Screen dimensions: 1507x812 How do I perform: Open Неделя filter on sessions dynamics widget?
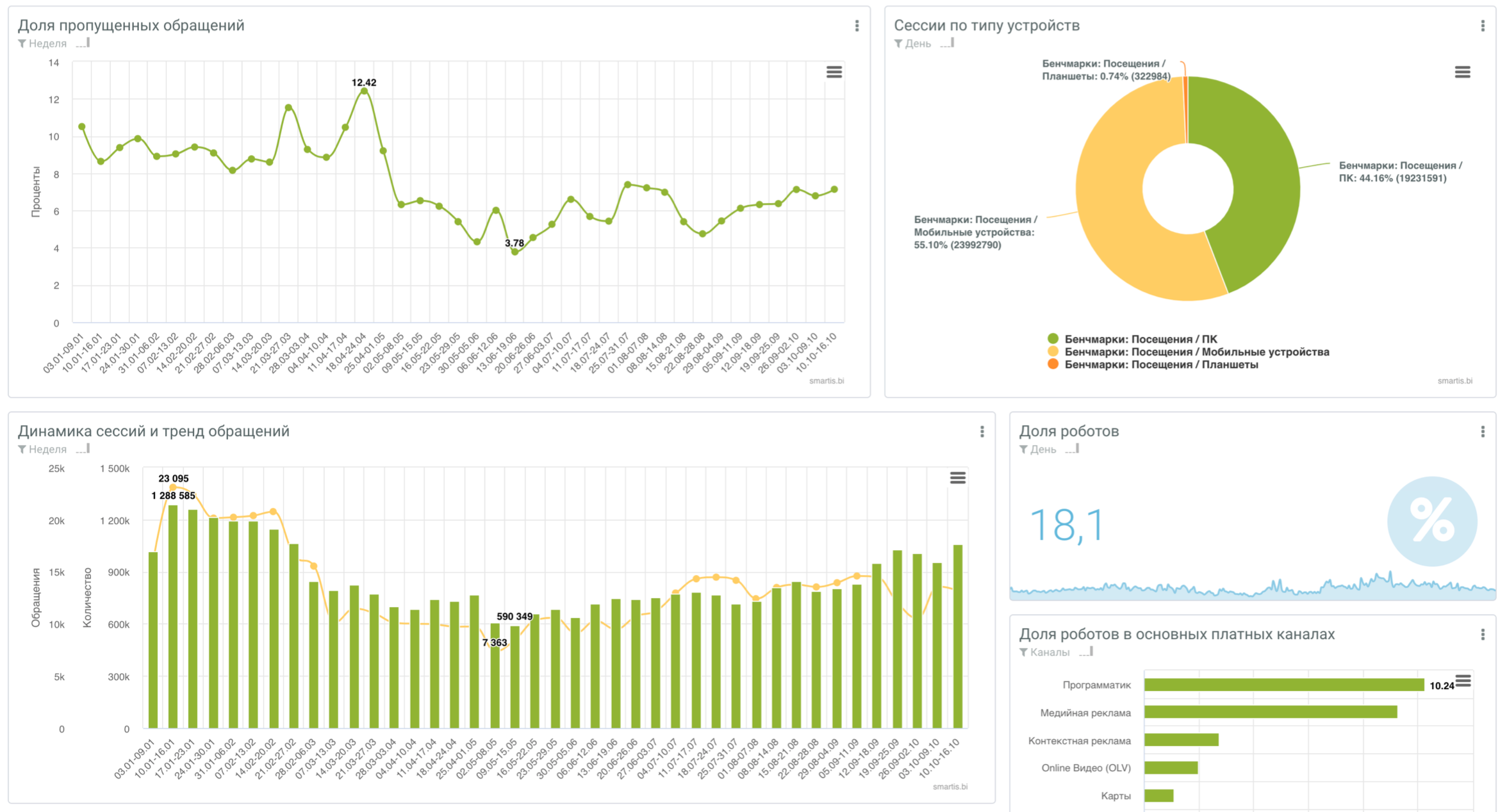coord(47,450)
